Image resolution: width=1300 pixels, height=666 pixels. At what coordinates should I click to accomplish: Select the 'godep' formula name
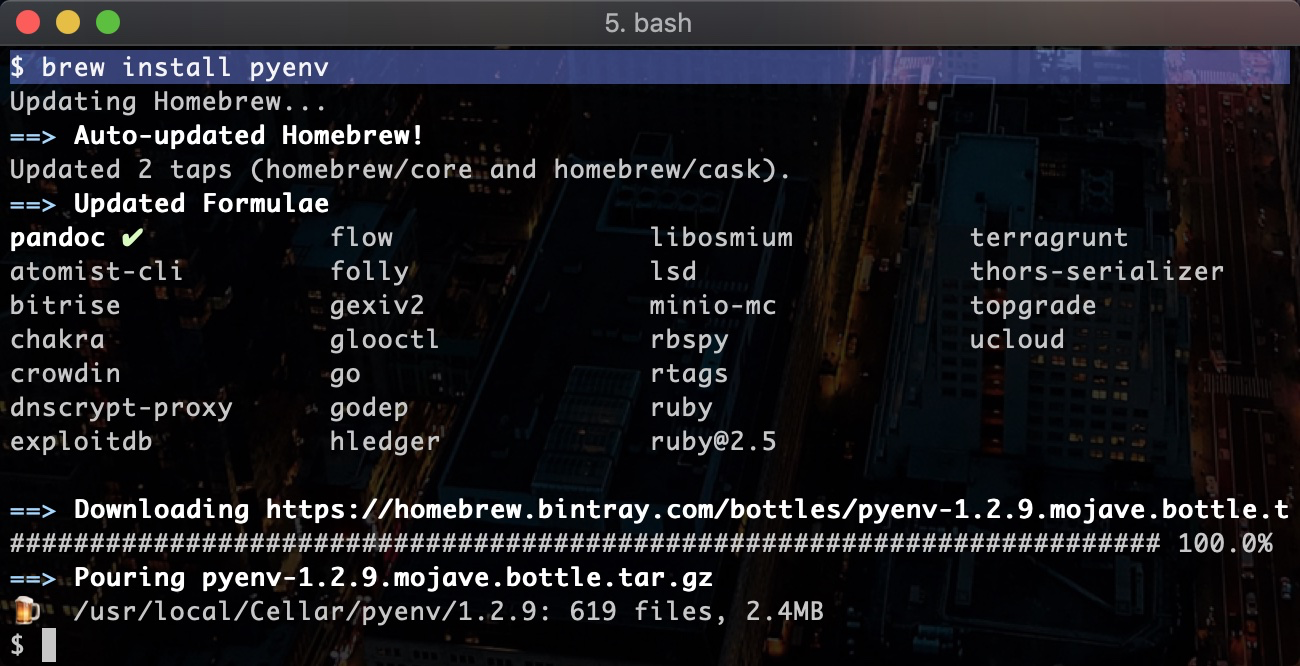[x=369, y=408]
